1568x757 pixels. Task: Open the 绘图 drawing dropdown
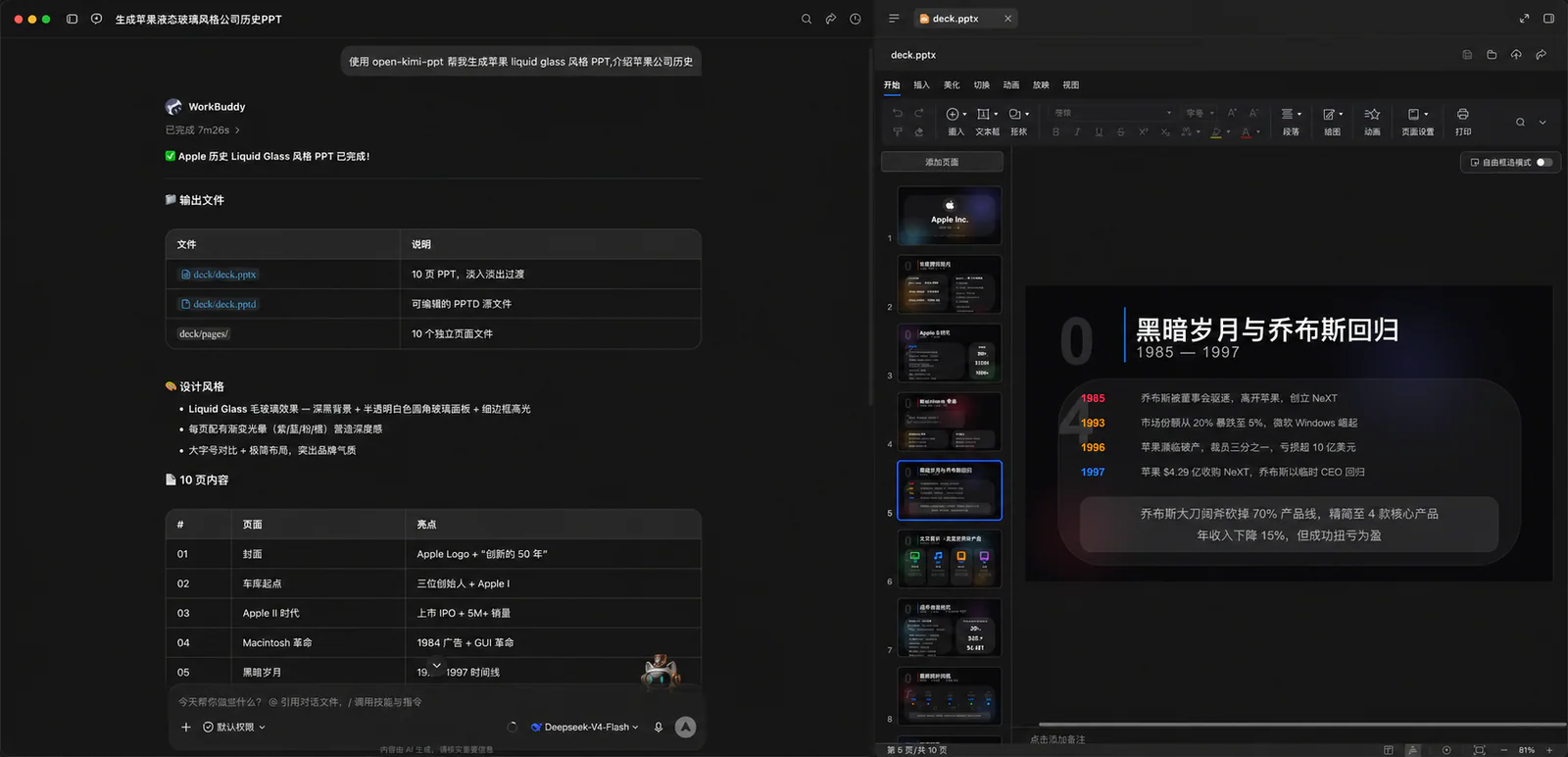[x=1333, y=122]
